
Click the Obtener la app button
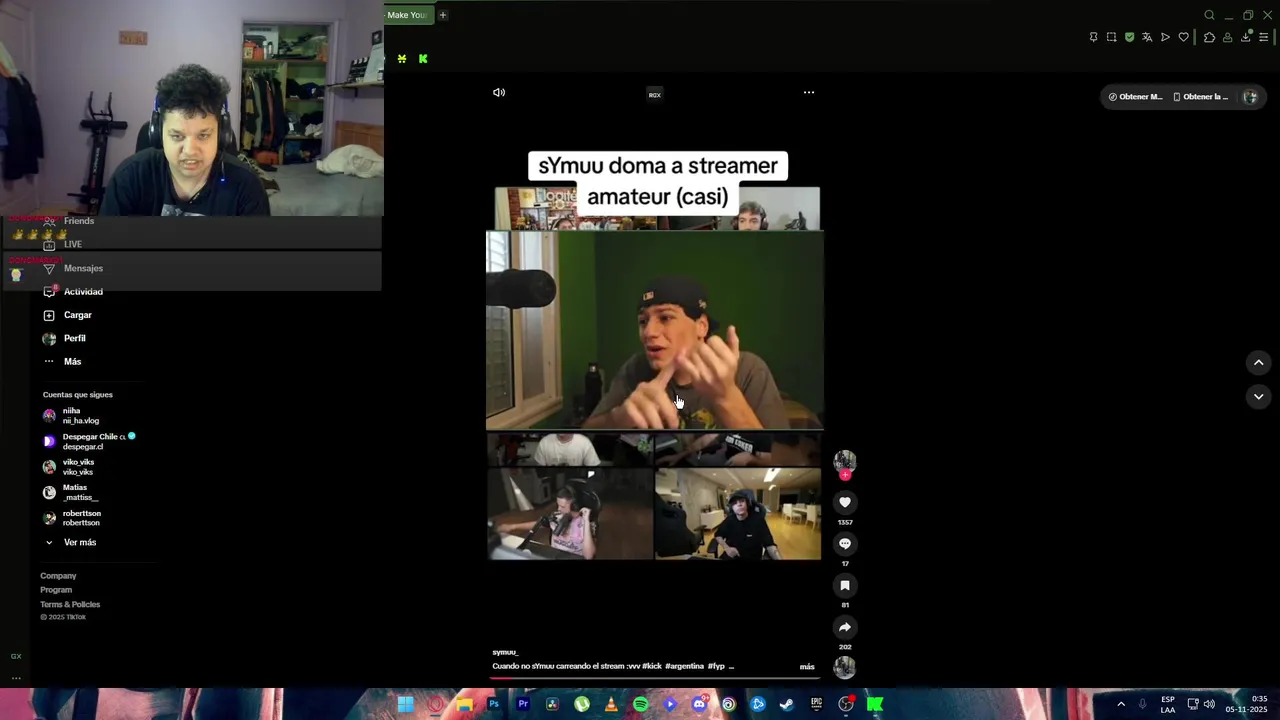point(1200,97)
